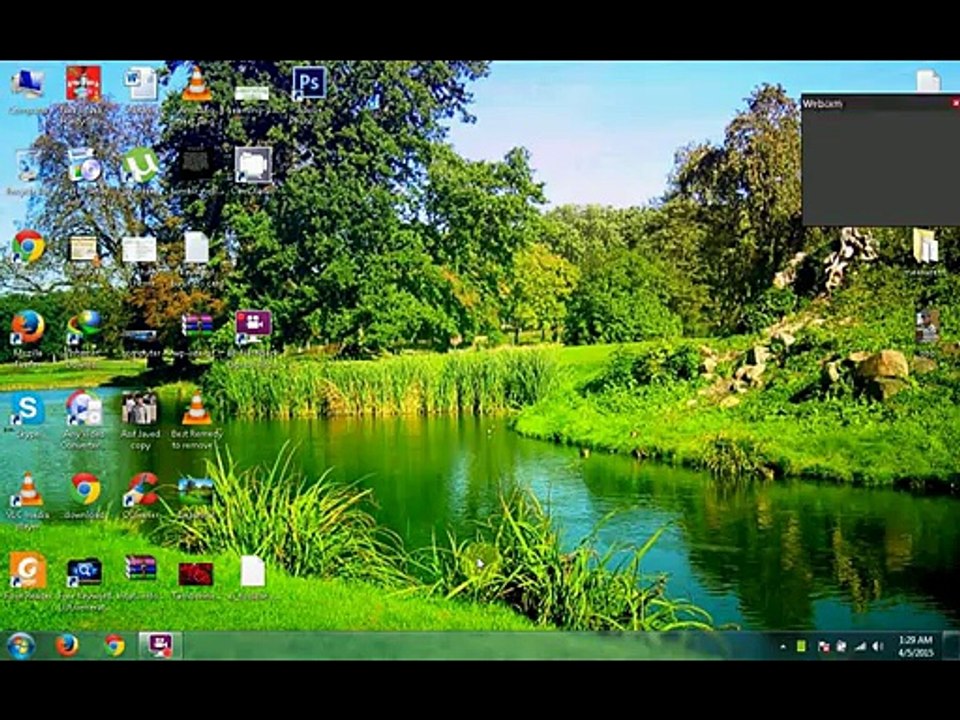Viewport: 960px width, 720px height.
Task: Expand the hidden tray icons arrow
Action: [782, 647]
